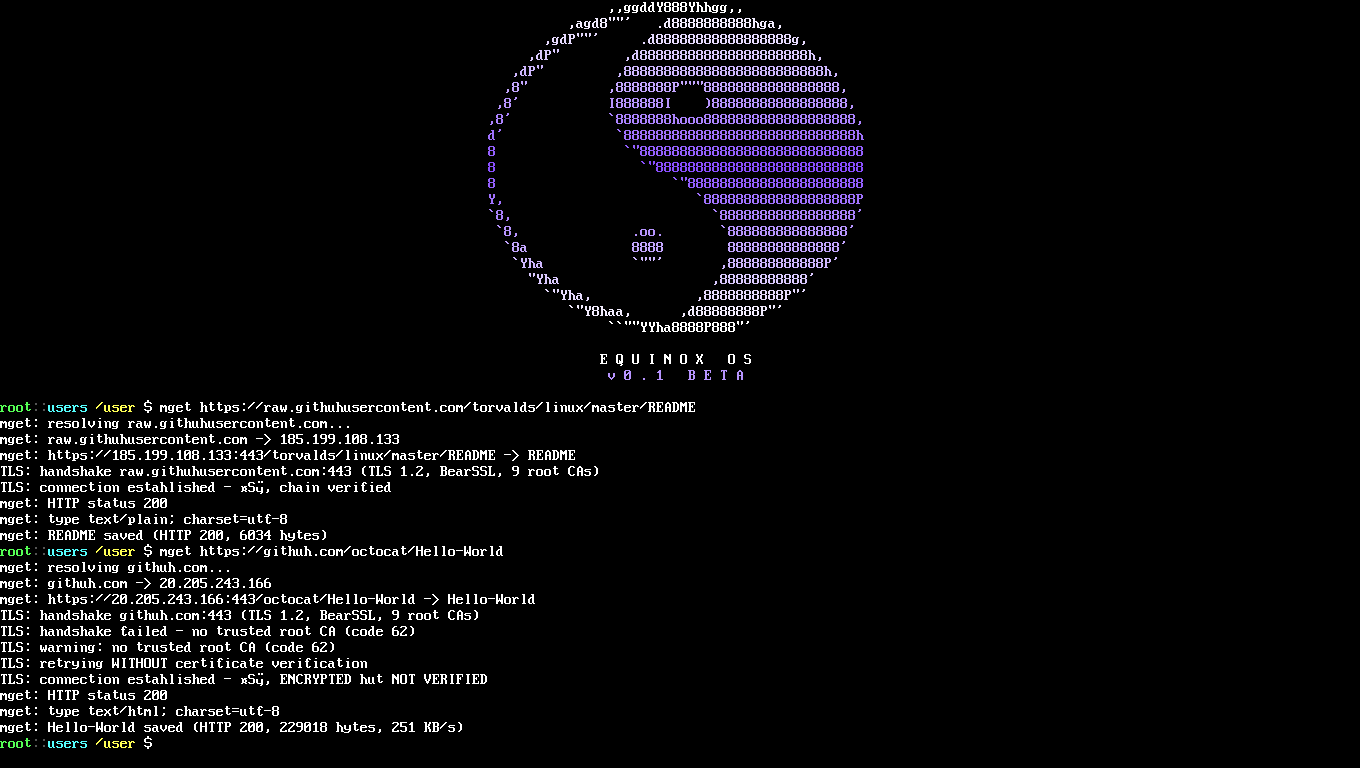Select the 'resolving raw.githubusercontent.com...' line
Image resolution: width=1360 pixels, height=768 pixels.
176,423
